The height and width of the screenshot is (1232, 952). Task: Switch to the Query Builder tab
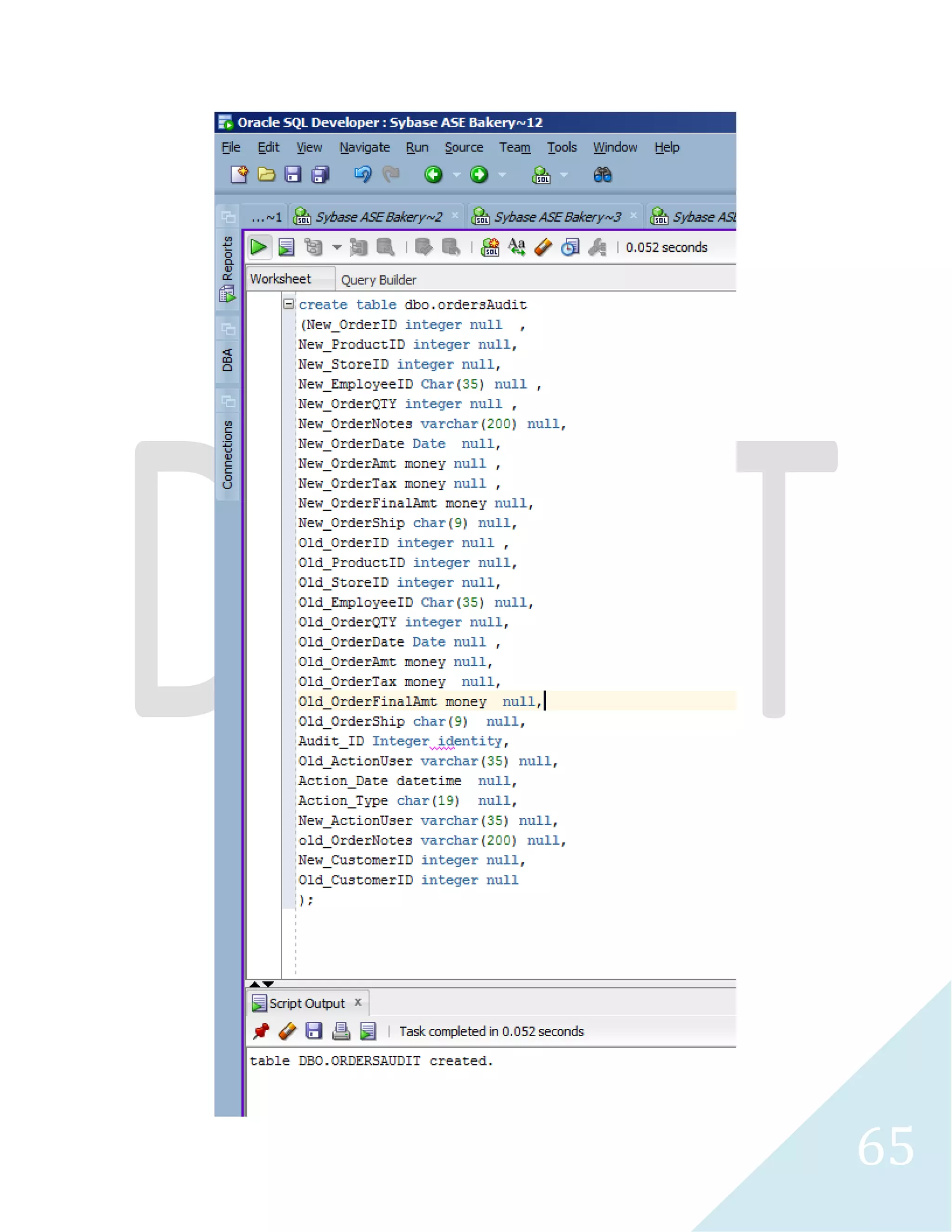tap(378, 280)
